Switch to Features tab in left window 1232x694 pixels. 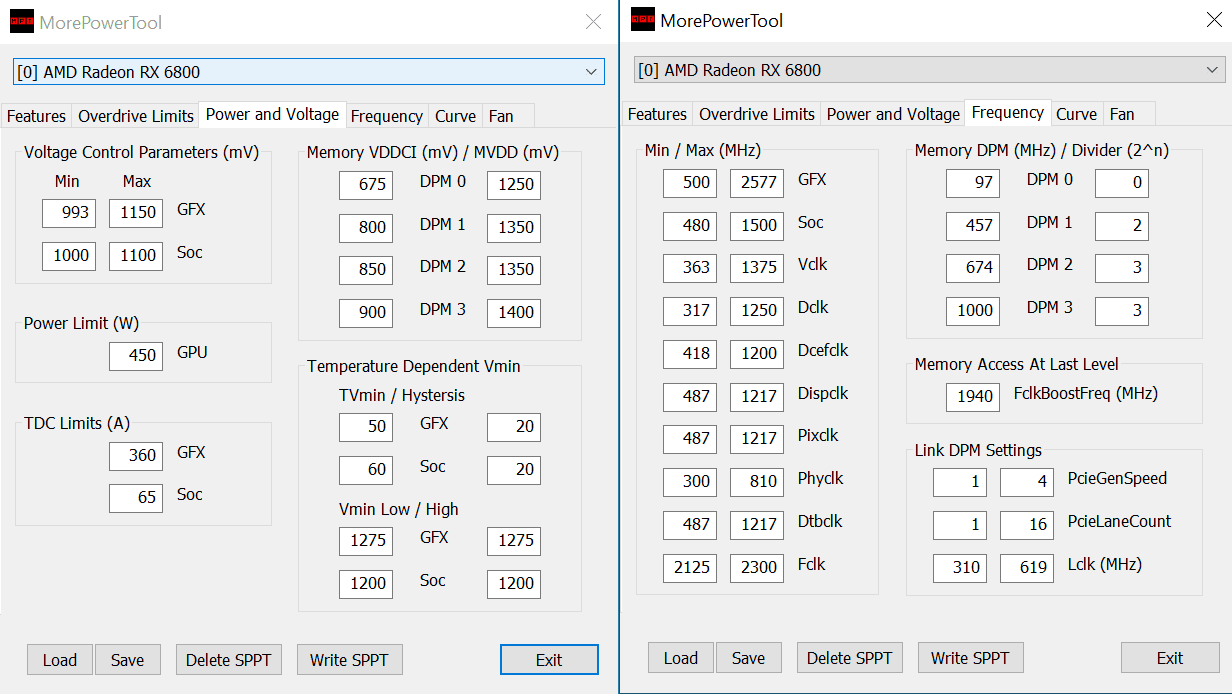36,116
